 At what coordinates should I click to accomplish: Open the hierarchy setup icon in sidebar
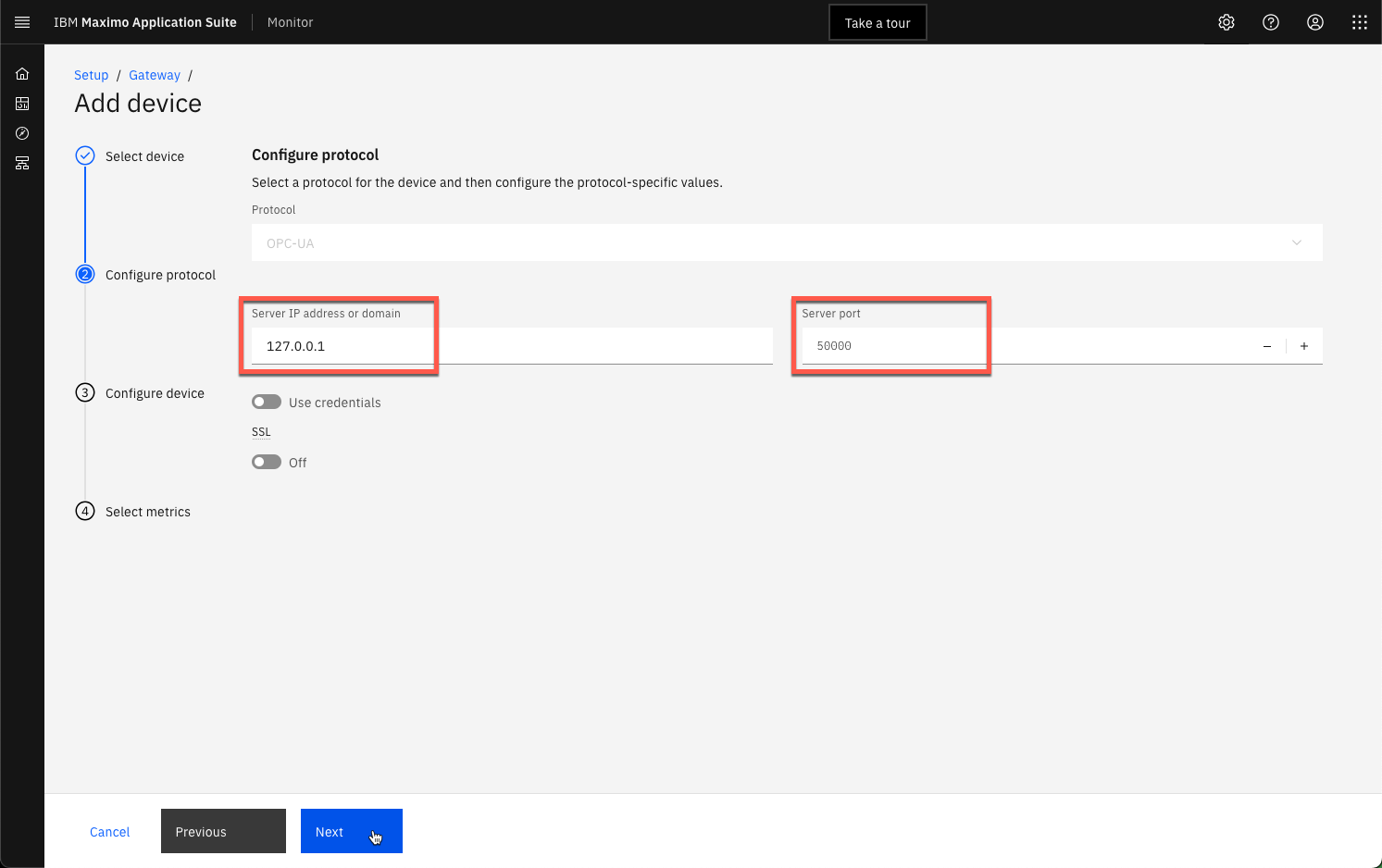pos(22,163)
